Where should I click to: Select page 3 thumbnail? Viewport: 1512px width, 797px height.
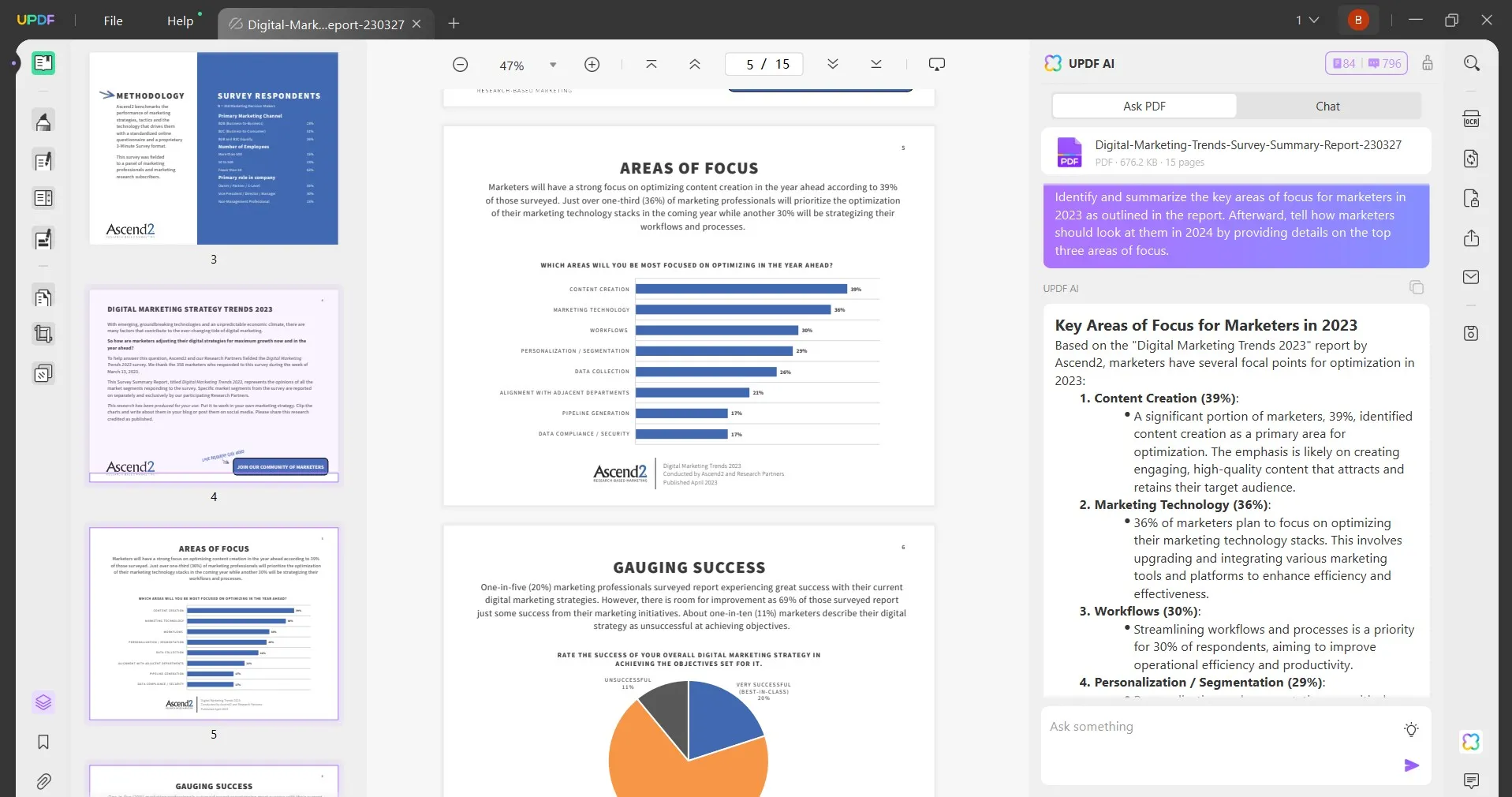[214, 148]
